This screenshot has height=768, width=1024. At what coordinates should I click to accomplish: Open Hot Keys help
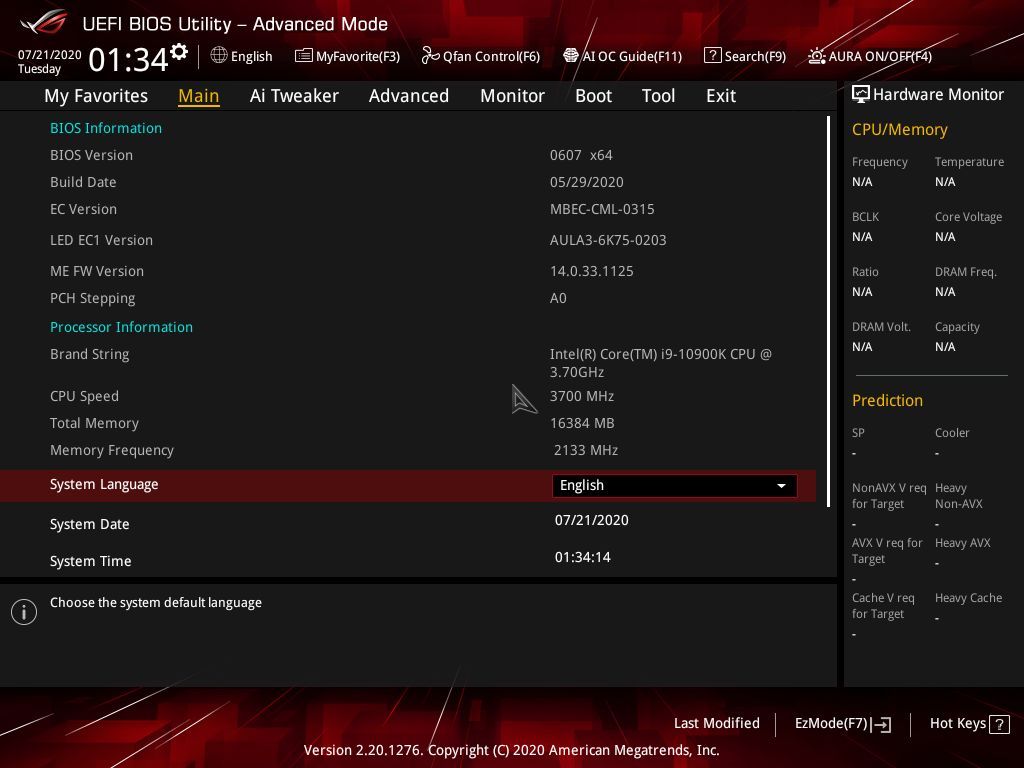pyautogui.click(x=969, y=724)
